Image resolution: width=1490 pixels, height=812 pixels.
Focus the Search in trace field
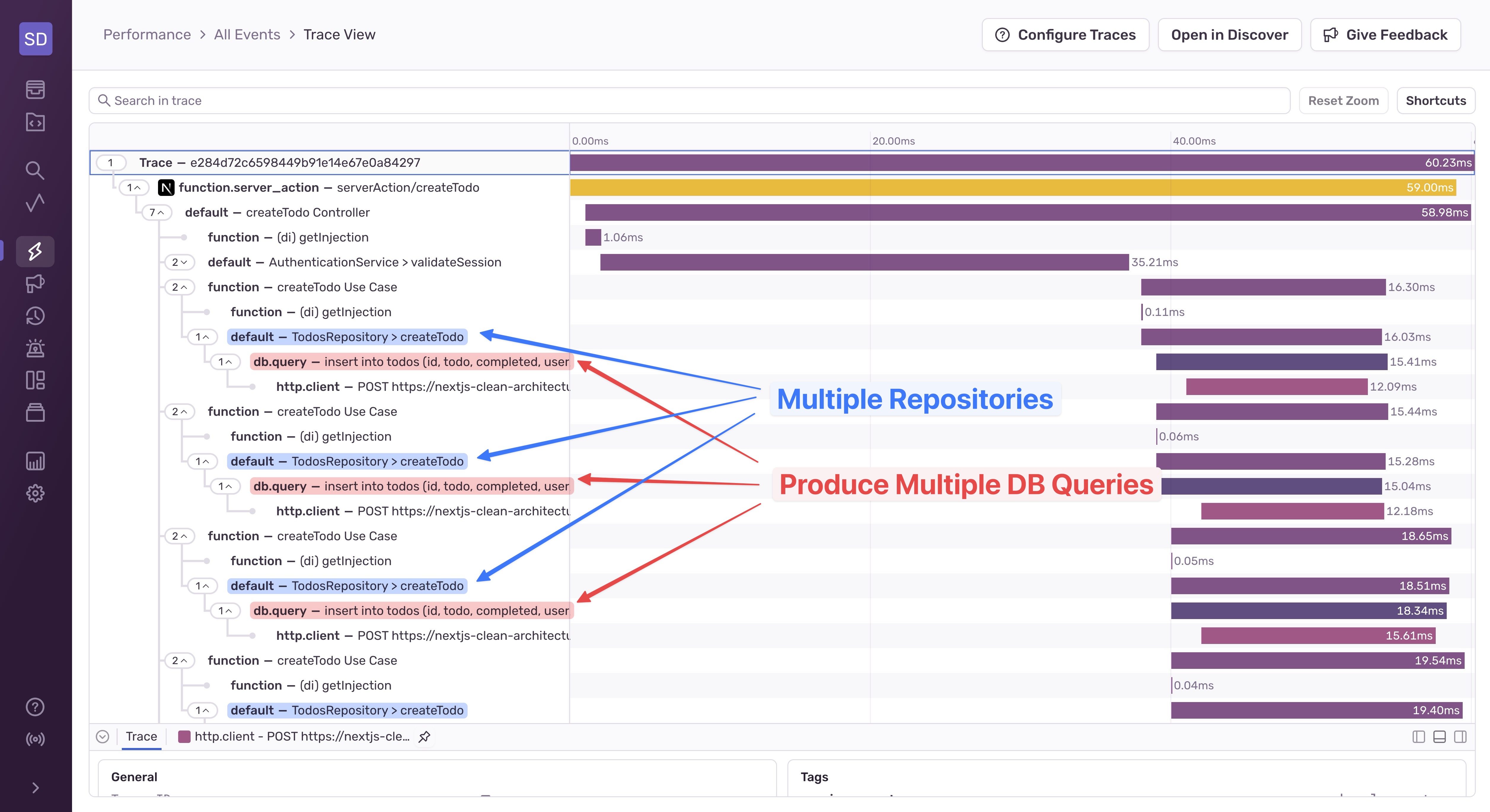(690, 101)
